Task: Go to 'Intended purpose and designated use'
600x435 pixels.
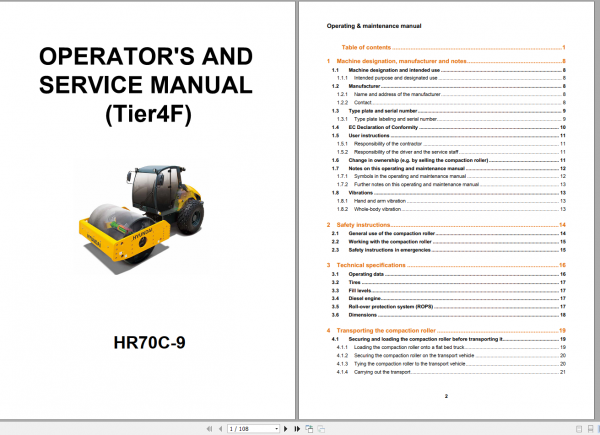Action: click(451, 78)
